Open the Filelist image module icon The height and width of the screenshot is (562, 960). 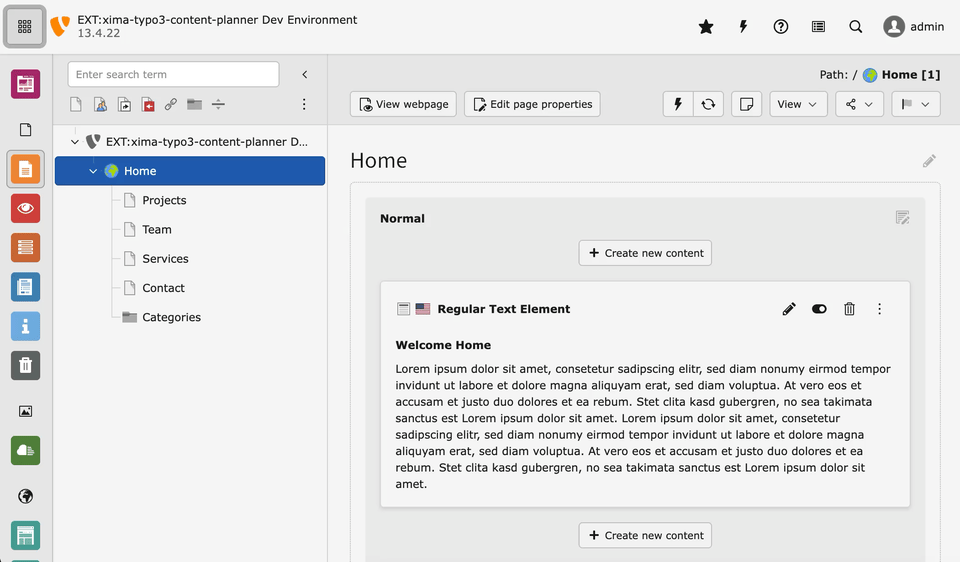pos(25,411)
